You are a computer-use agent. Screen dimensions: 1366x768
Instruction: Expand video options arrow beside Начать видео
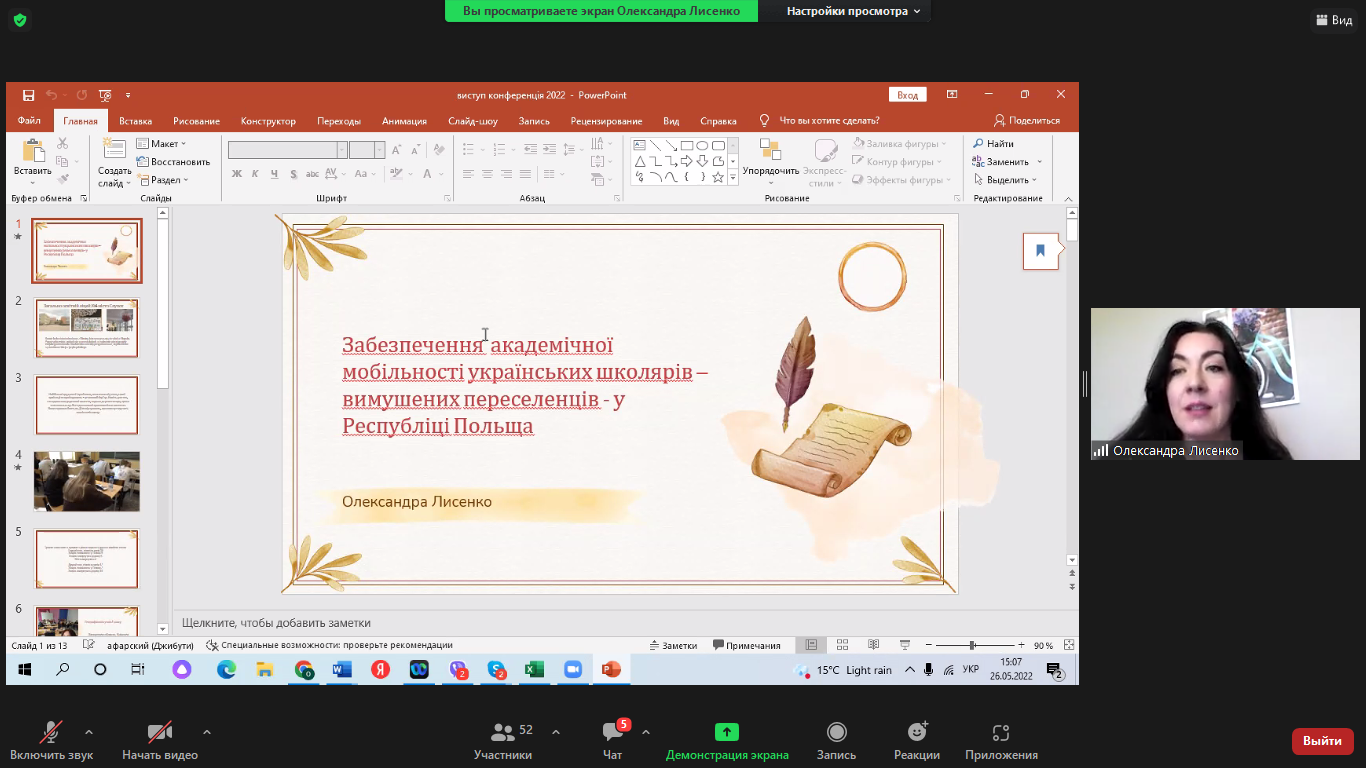207,732
